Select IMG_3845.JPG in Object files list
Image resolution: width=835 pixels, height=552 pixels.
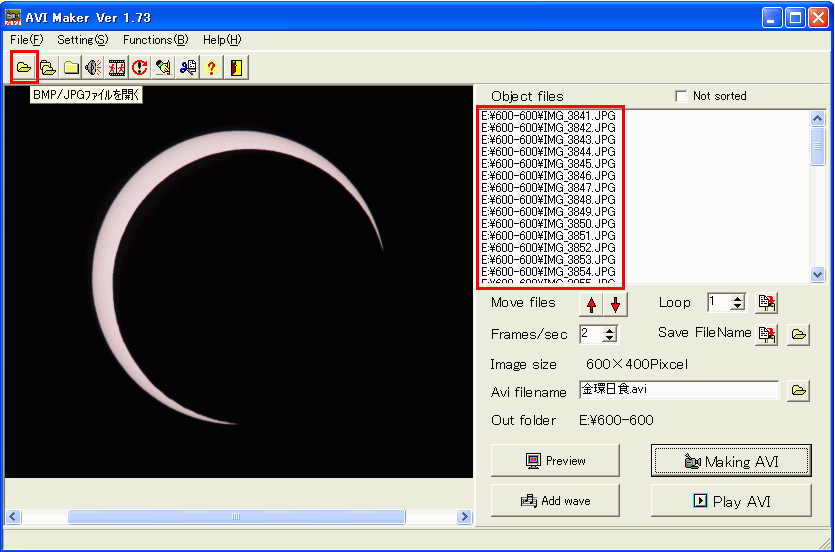[x=548, y=164]
